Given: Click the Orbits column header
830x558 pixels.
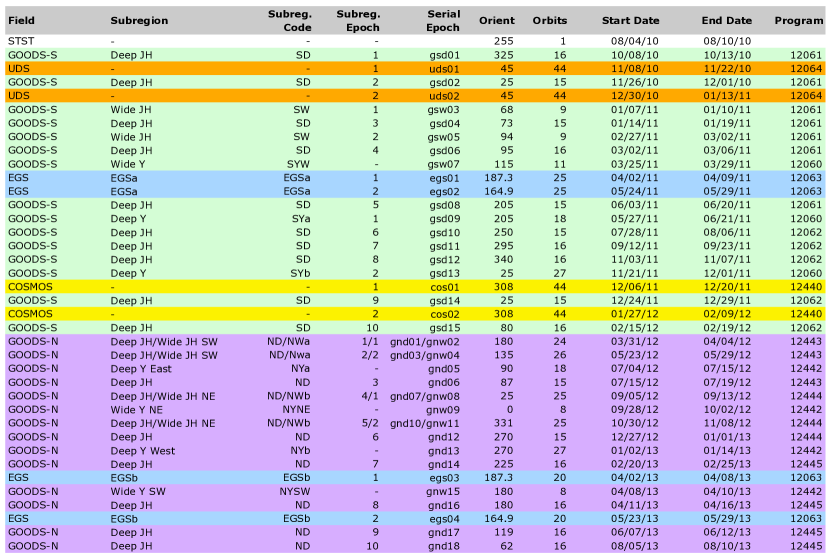Looking at the screenshot, I should (x=549, y=21).
